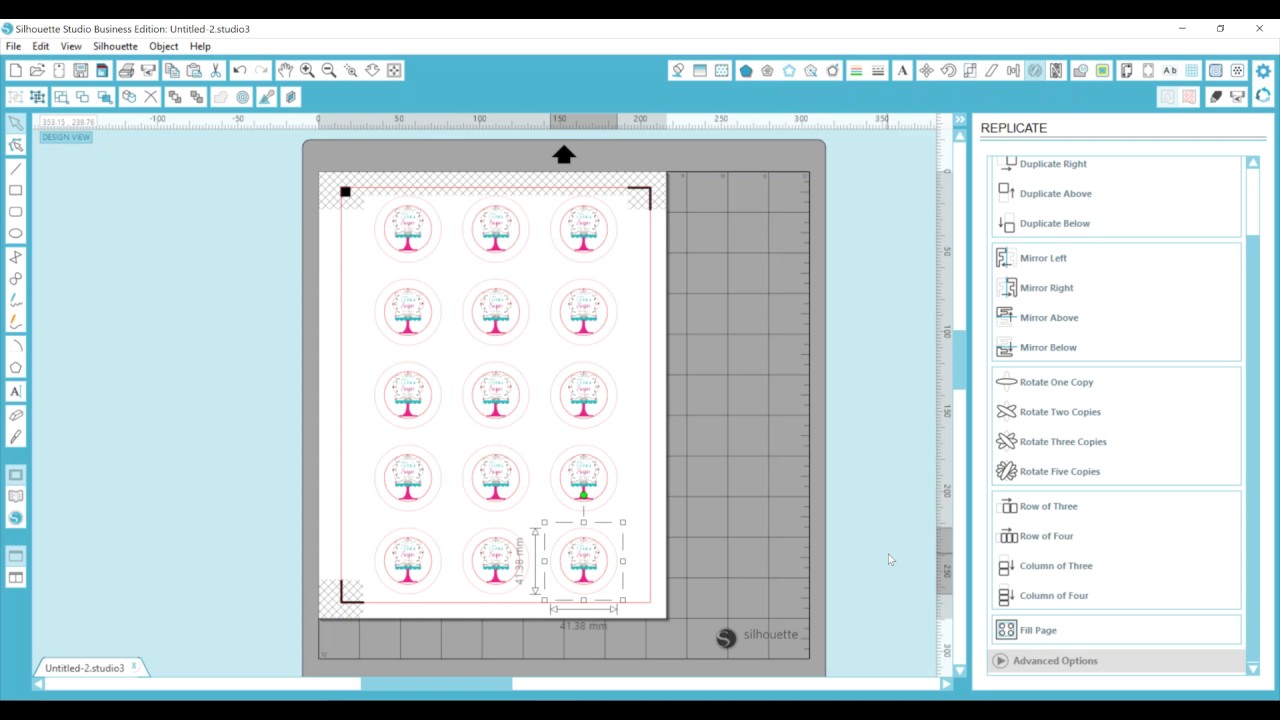Viewport: 1280px width, 720px height.
Task: Select the Draw a Rectangle tool
Action: (15, 190)
